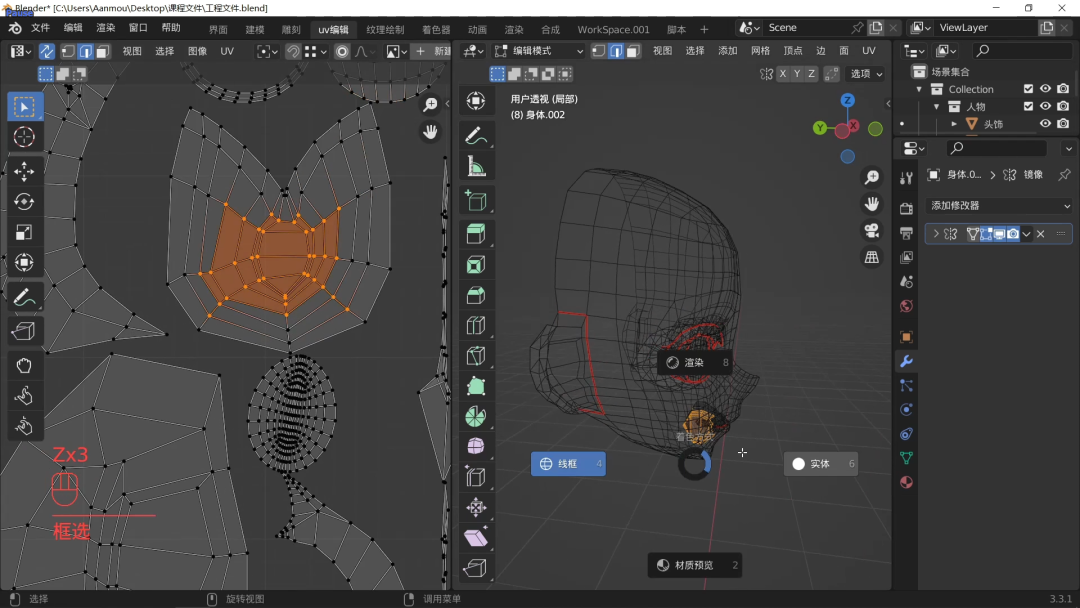Viewport: 1080px width, 608px height.
Task: Select the Transform tool in UV editor
Action: click(24, 262)
